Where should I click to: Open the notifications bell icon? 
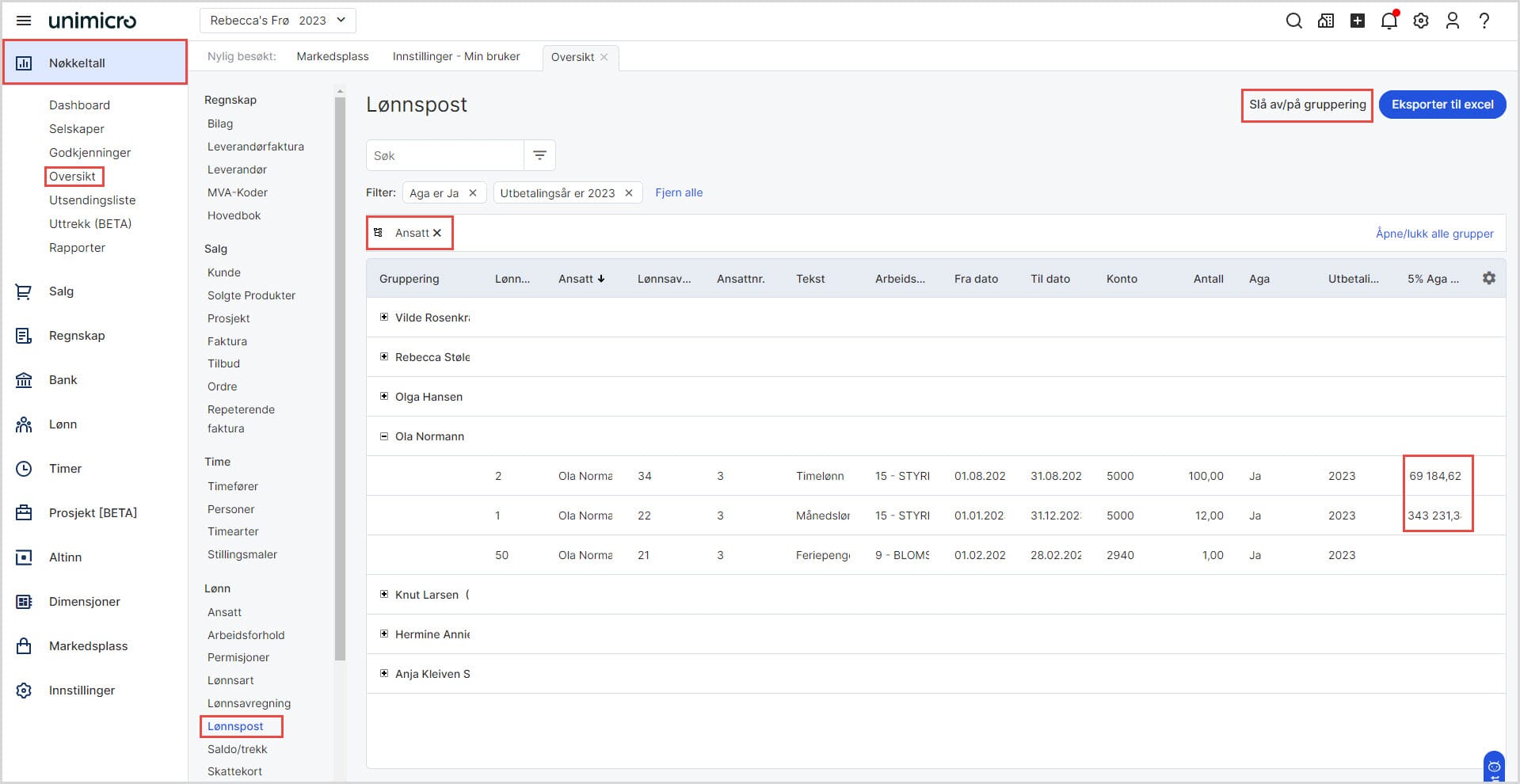[x=1389, y=21]
